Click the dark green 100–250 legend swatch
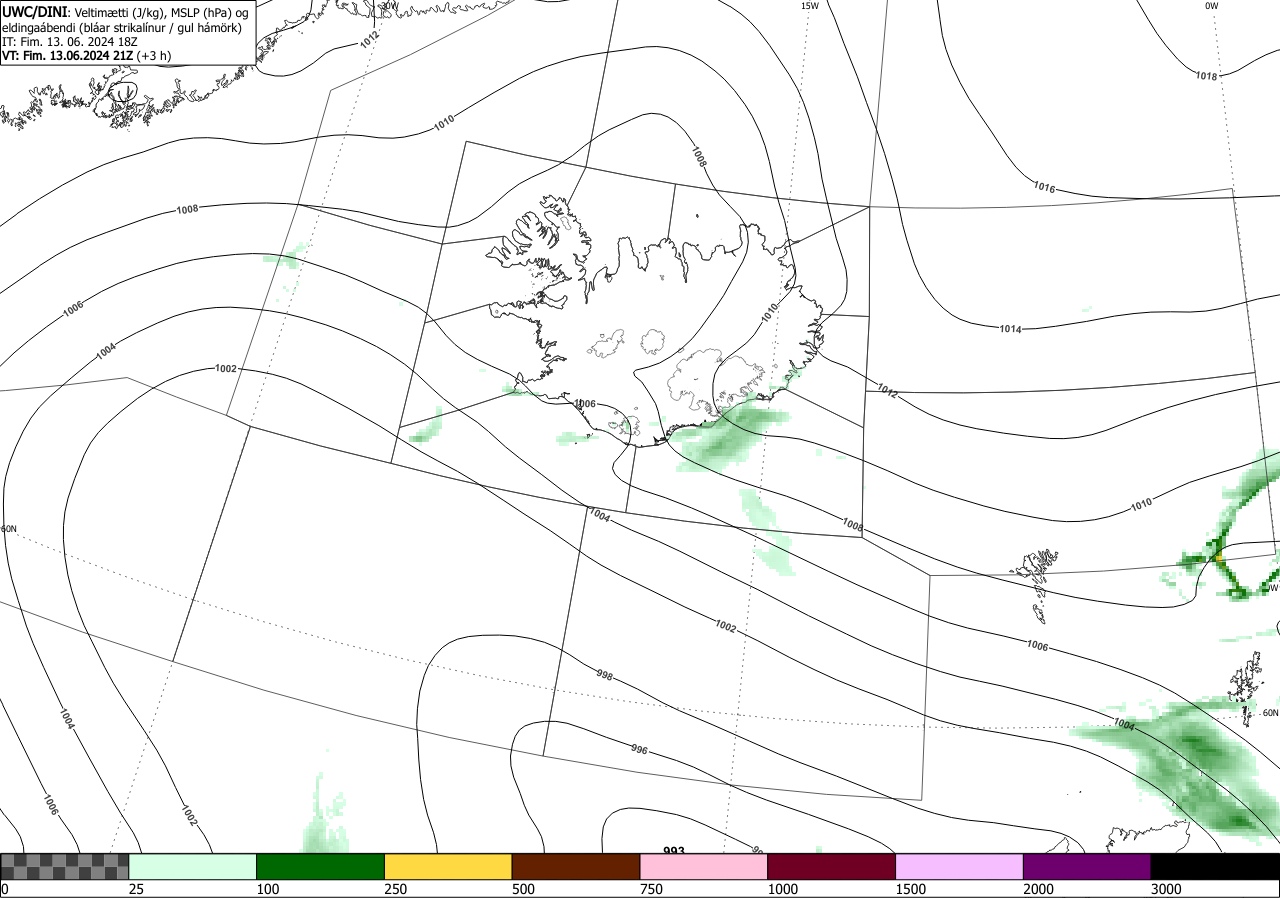The width and height of the screenshot is (1280, 898). [x=321, y=866]
